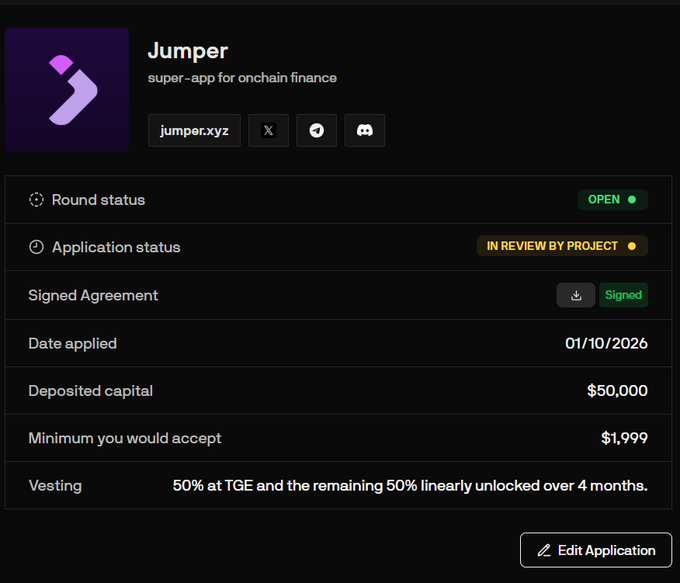Click the 'super-app for onchain finance' tagline
The width and height of the screenshot is (680, 583).
coord(242,78)
